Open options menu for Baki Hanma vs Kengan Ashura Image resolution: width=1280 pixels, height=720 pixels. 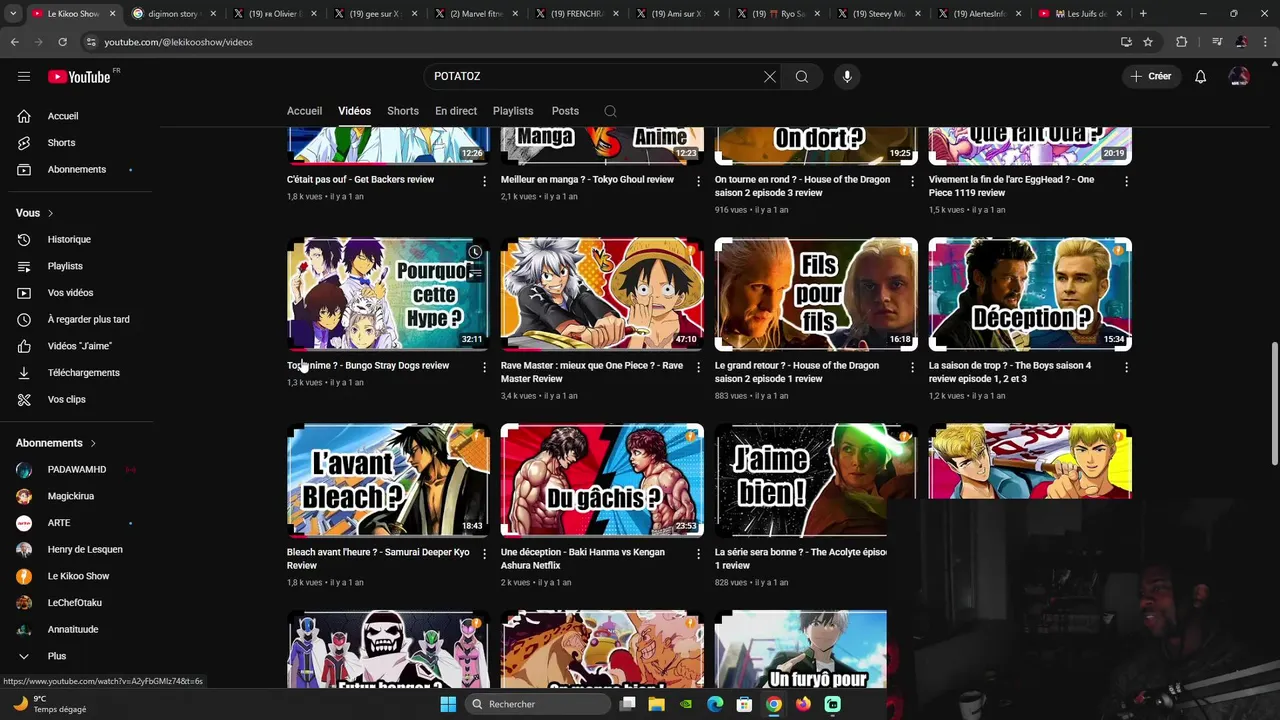pyautogui.click(x=698, y=553)
